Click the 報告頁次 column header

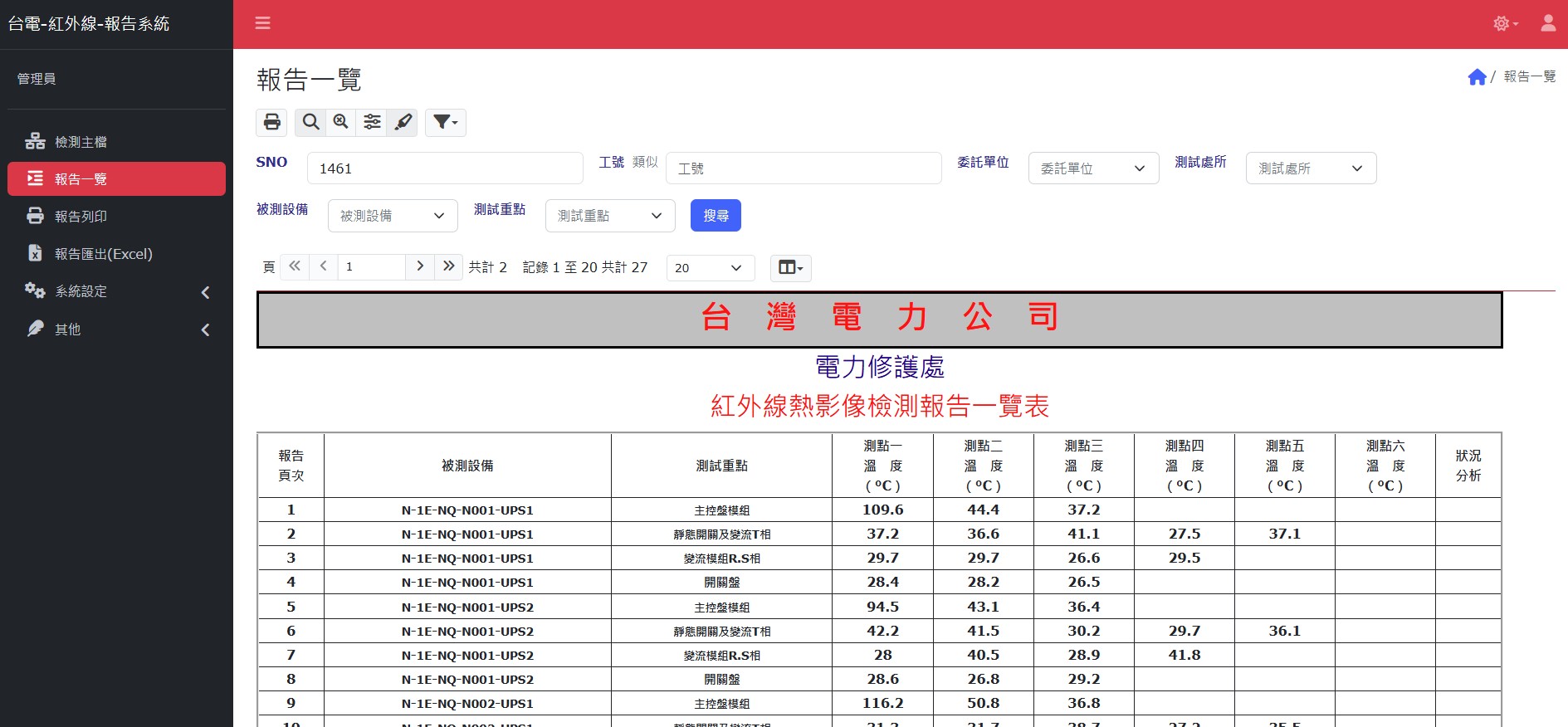291,466
